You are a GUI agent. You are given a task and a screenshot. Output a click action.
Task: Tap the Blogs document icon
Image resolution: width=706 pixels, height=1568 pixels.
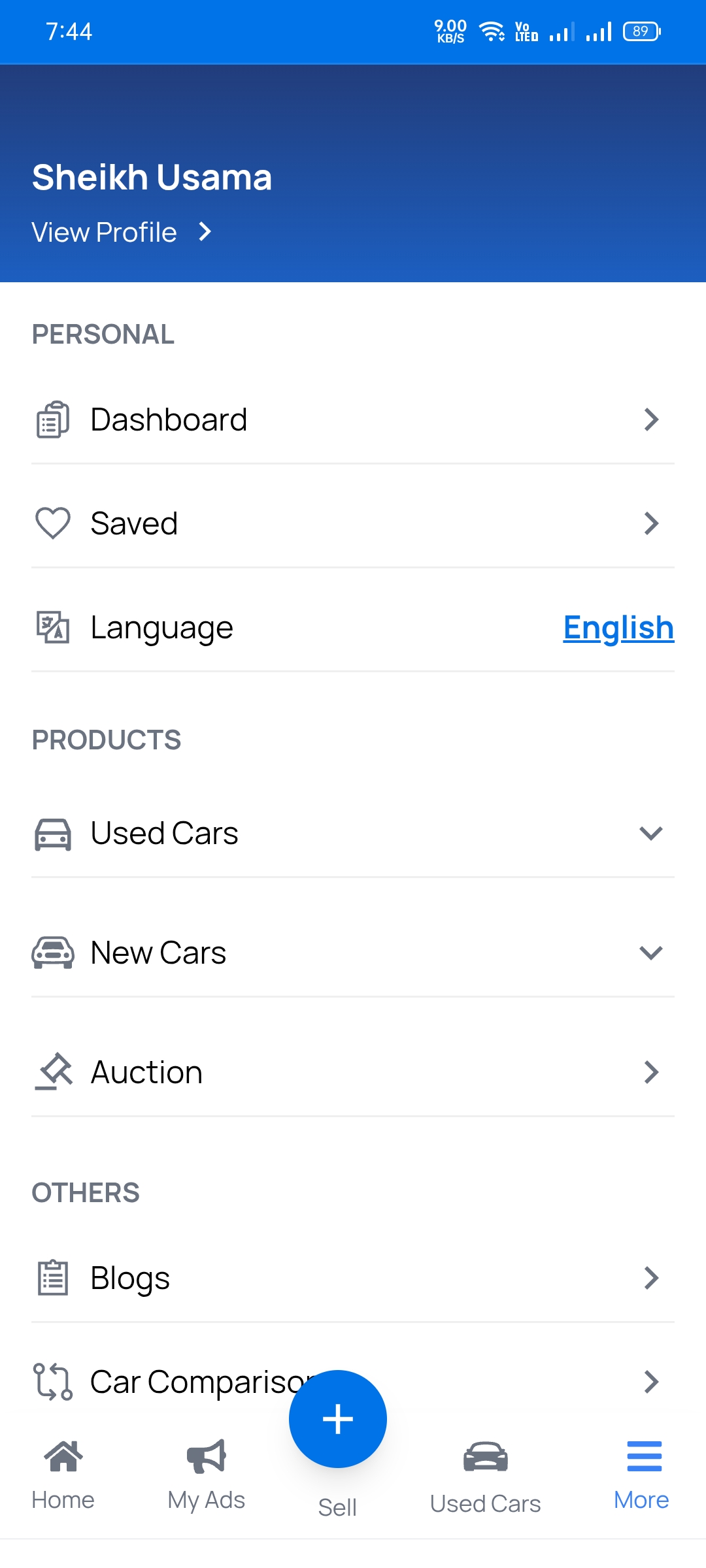52,1278
